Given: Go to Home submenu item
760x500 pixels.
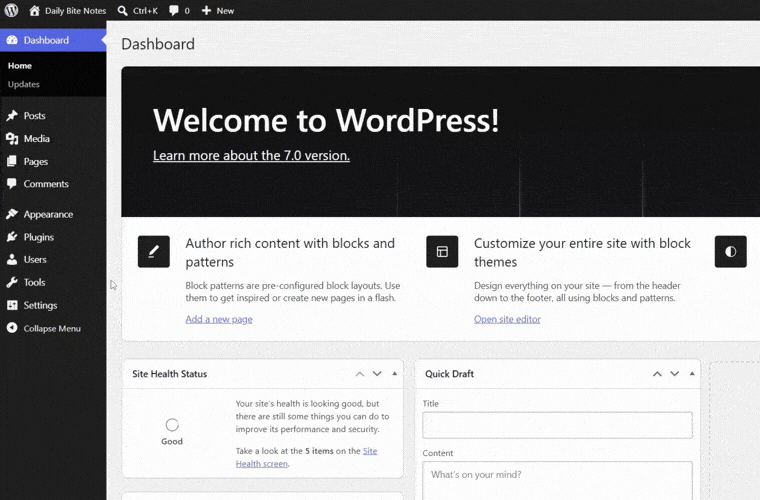Looking at the screenshot, I should [x=20, y=66].
